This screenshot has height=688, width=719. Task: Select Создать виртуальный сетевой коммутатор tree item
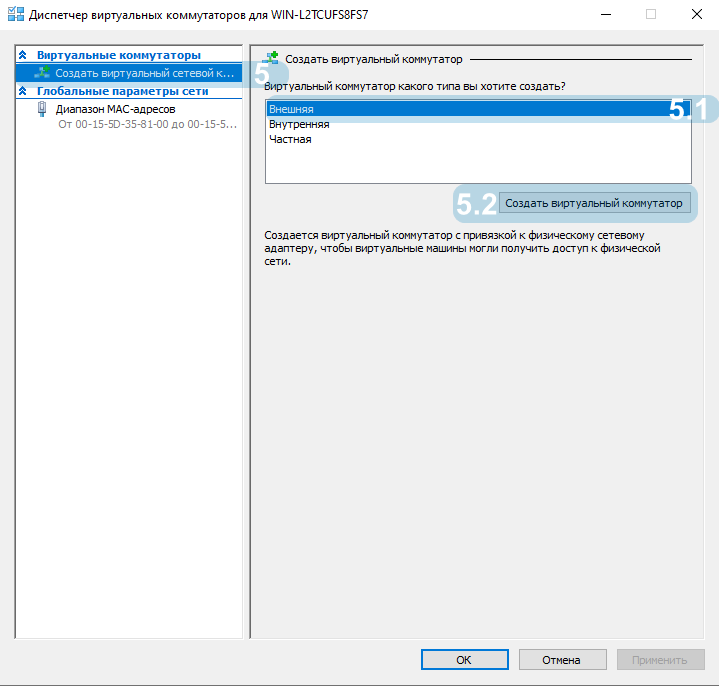coord(129,73)
